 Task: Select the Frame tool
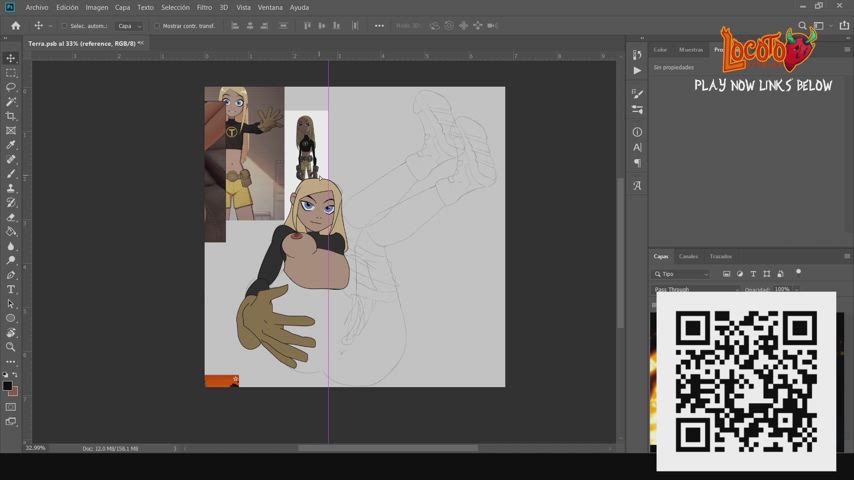point(10,130)
